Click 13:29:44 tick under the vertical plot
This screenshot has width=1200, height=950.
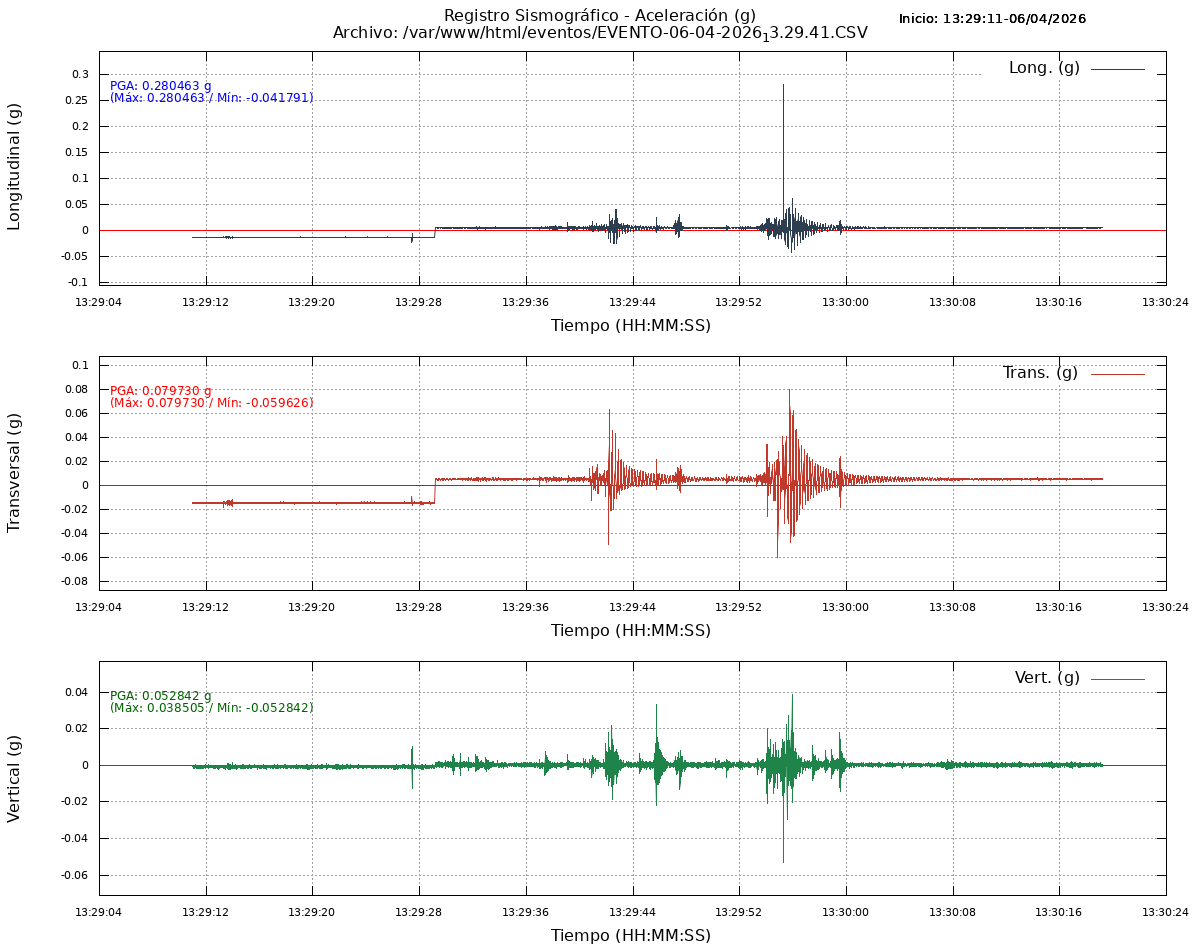632,912
